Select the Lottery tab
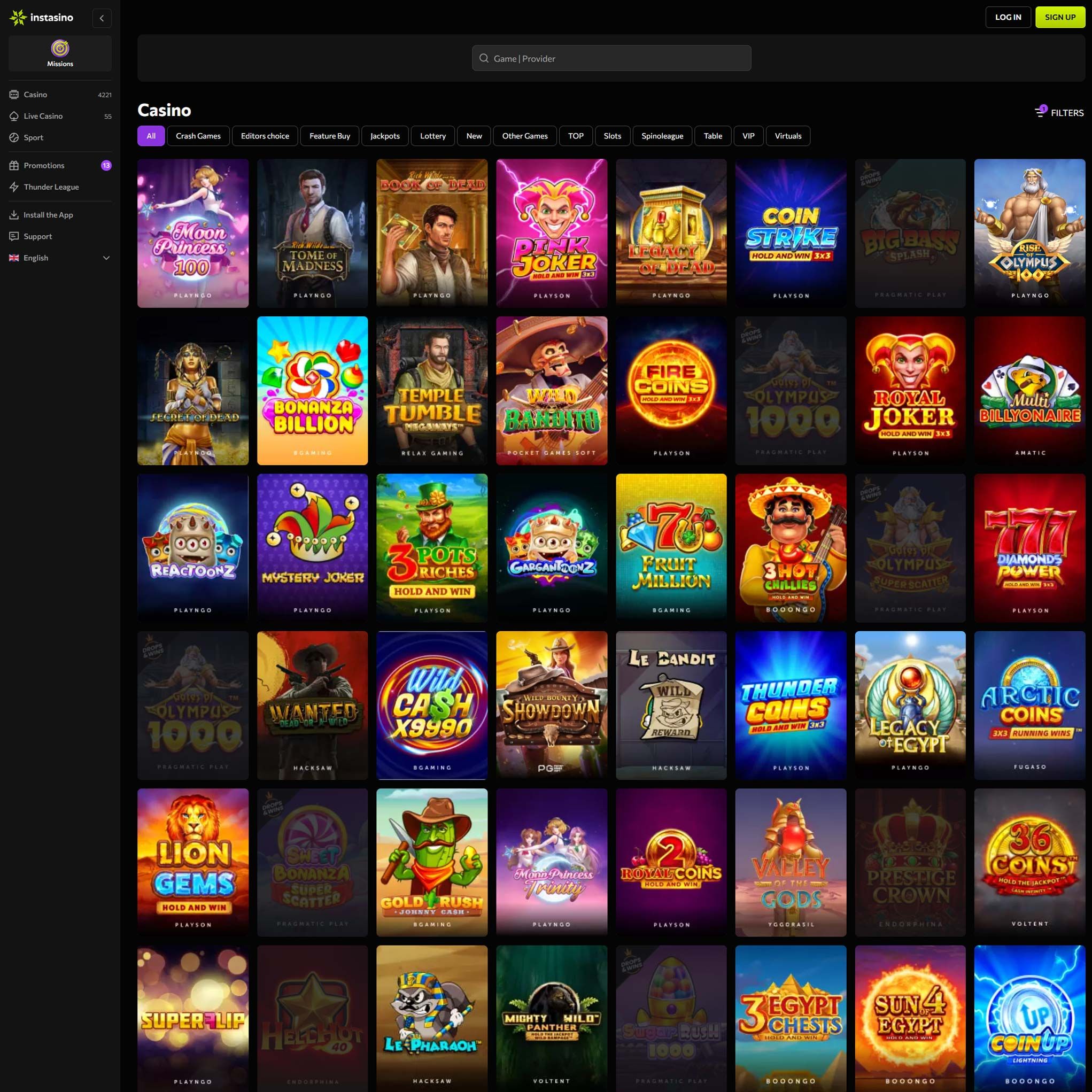1092x1092 pixels. pyautogui.click(x=433, y=136)
